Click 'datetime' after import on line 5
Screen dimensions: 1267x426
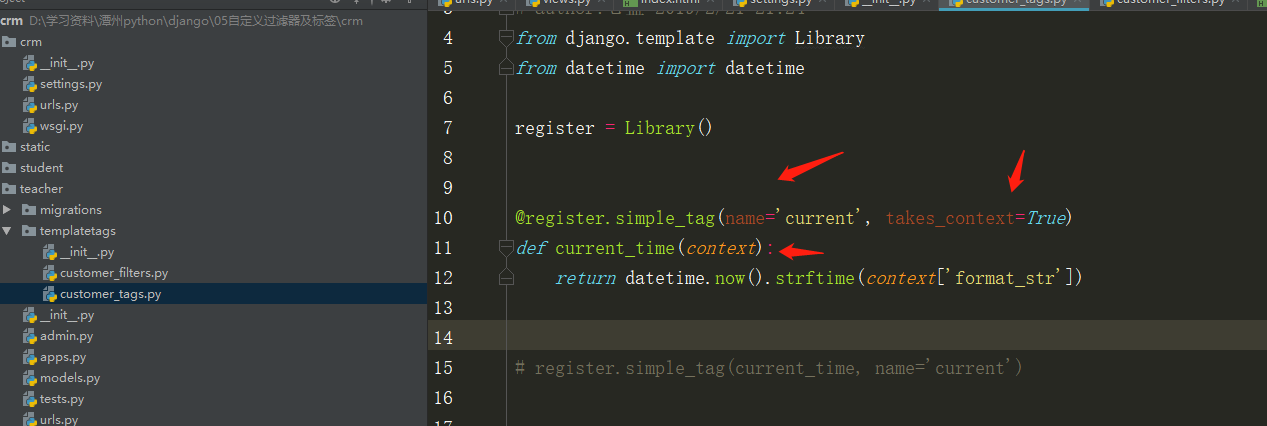tap(764, 68)
